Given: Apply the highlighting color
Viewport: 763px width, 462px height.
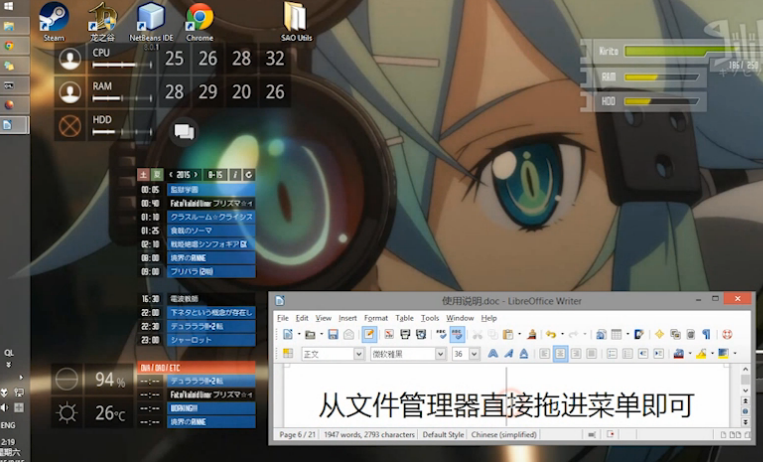Looking at the screenshot, I should 701,354.
